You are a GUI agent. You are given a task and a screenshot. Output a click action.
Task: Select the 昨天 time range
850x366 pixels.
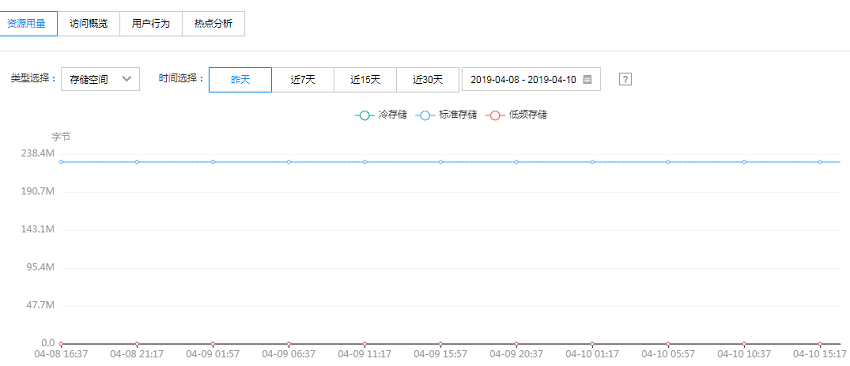[240, 80]
